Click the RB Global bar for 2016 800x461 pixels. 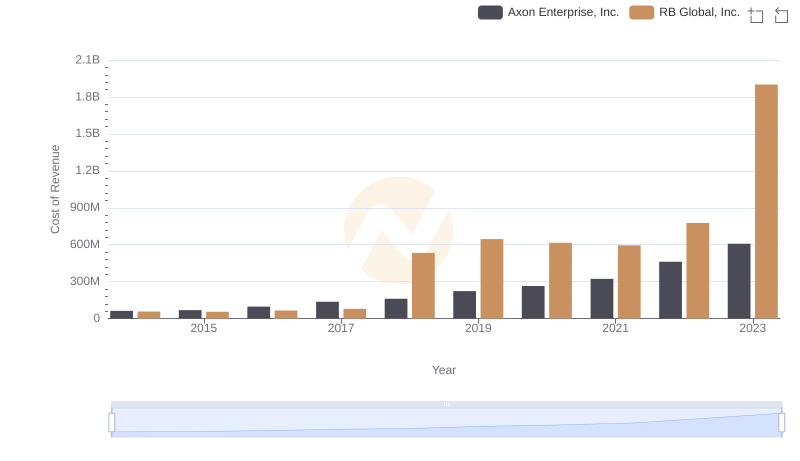[x=286, y=315]
